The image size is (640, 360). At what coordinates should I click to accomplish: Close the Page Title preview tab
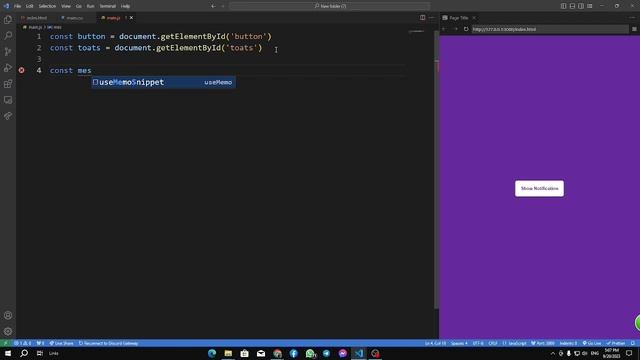pos(474,18)
